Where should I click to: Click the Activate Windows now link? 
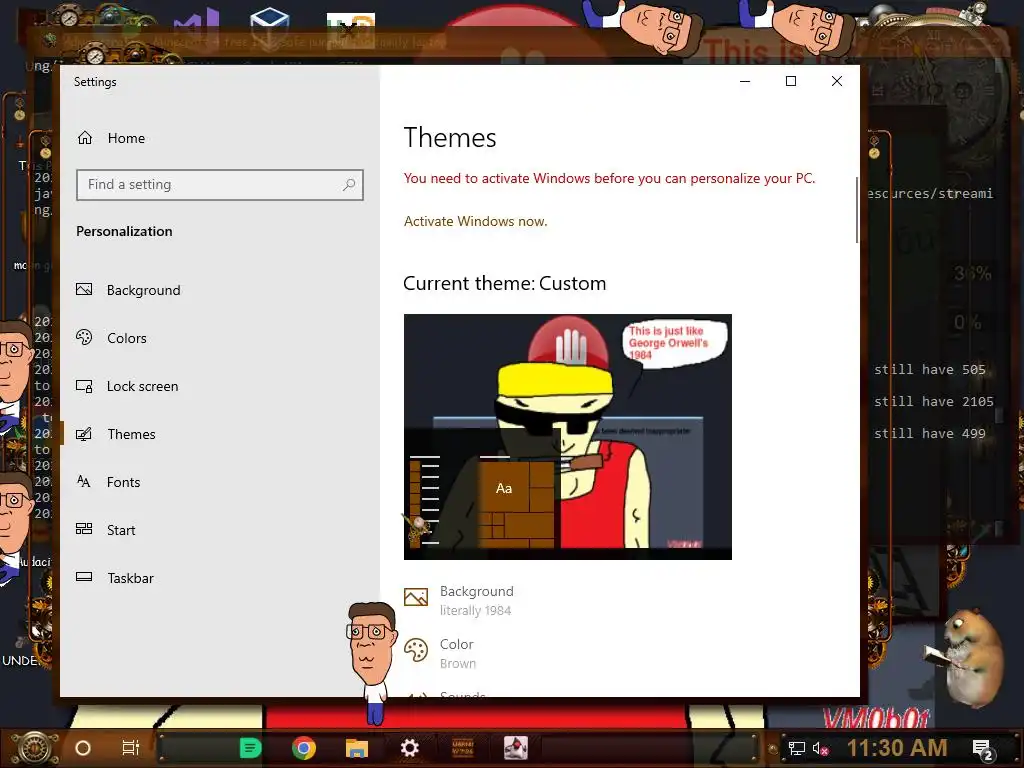point(475,221)
